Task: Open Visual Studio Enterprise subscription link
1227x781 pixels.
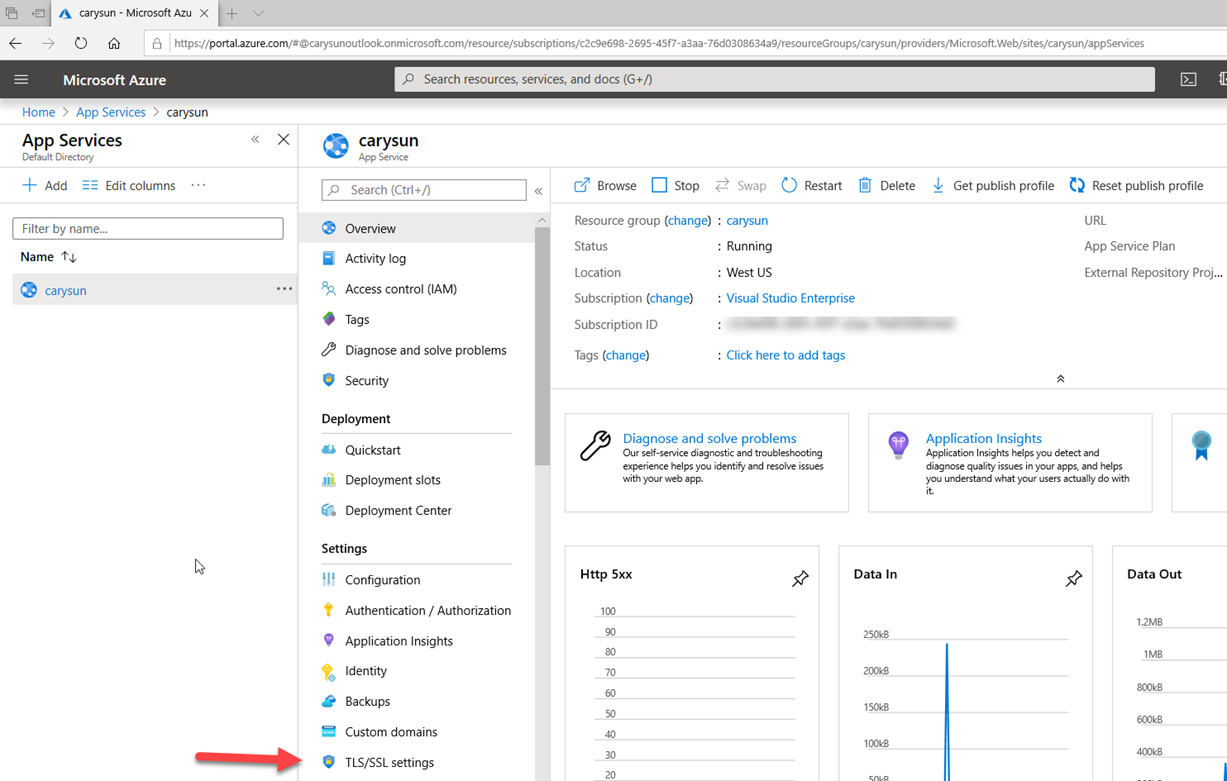Action: (790, 298)
